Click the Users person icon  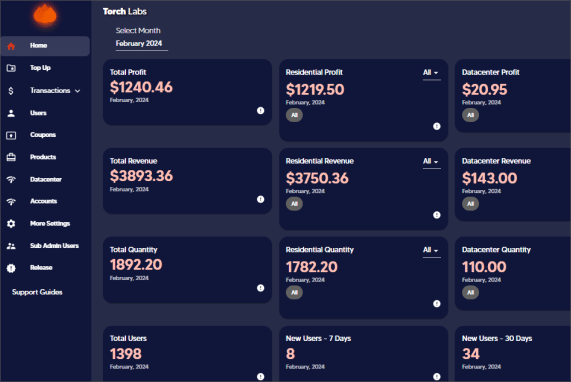pyautogui.click(x=11, y=113)
